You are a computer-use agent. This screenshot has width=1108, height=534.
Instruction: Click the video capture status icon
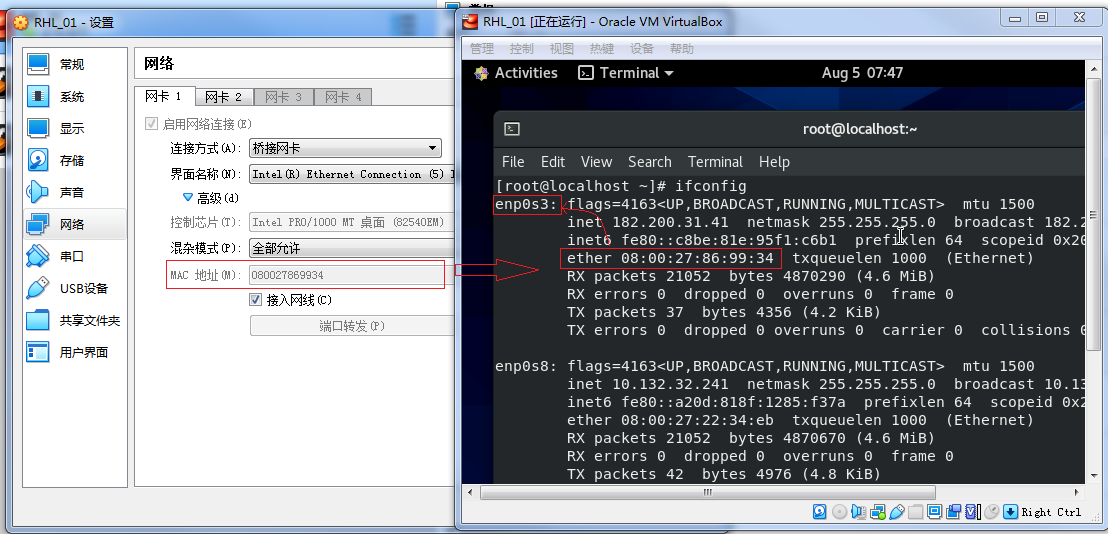click(953, 511)
